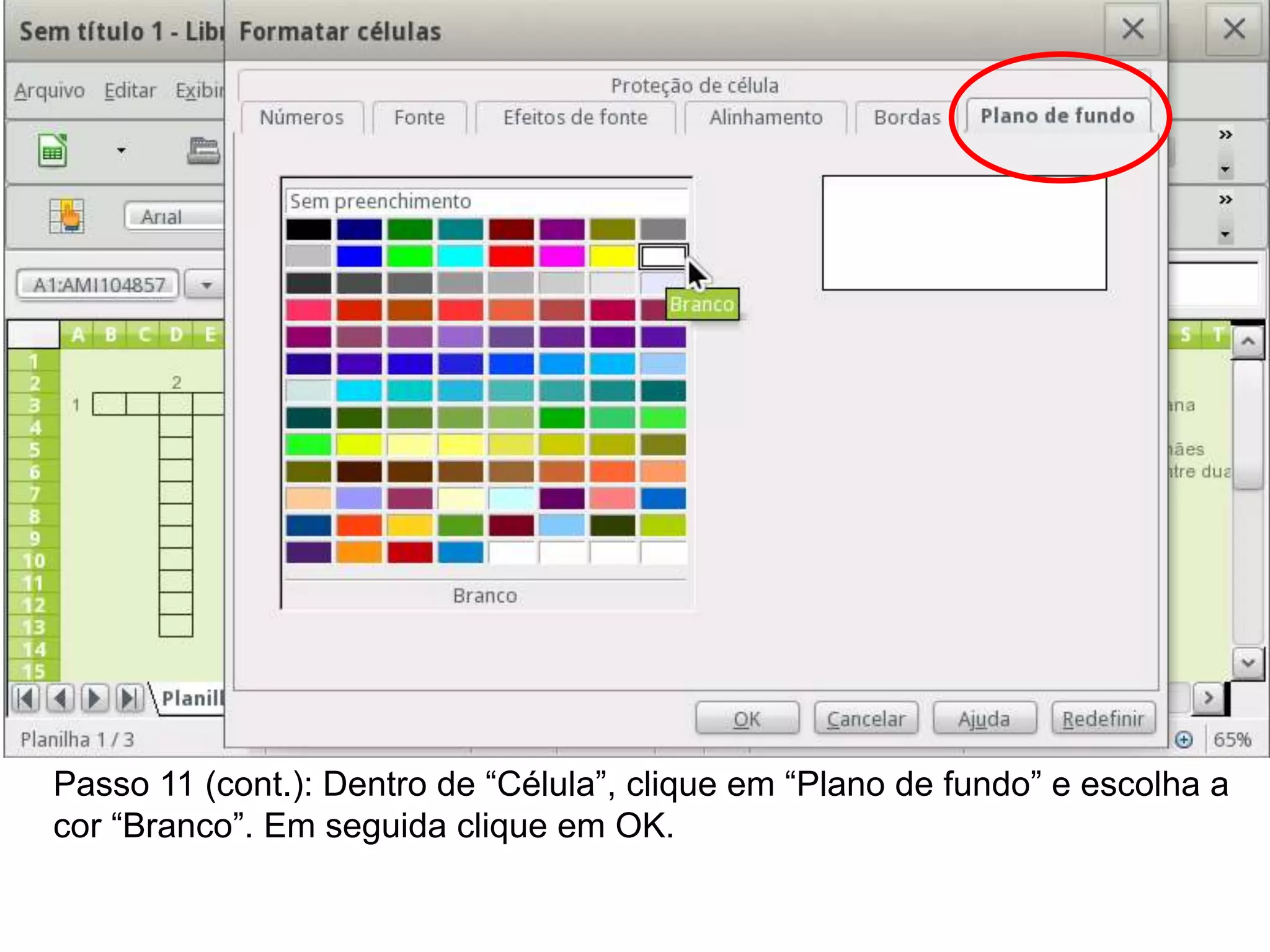This screenshot has height=952, width=1270.
Task: Click the Planilha 1 / 3 status text
Action: [77, 739]
